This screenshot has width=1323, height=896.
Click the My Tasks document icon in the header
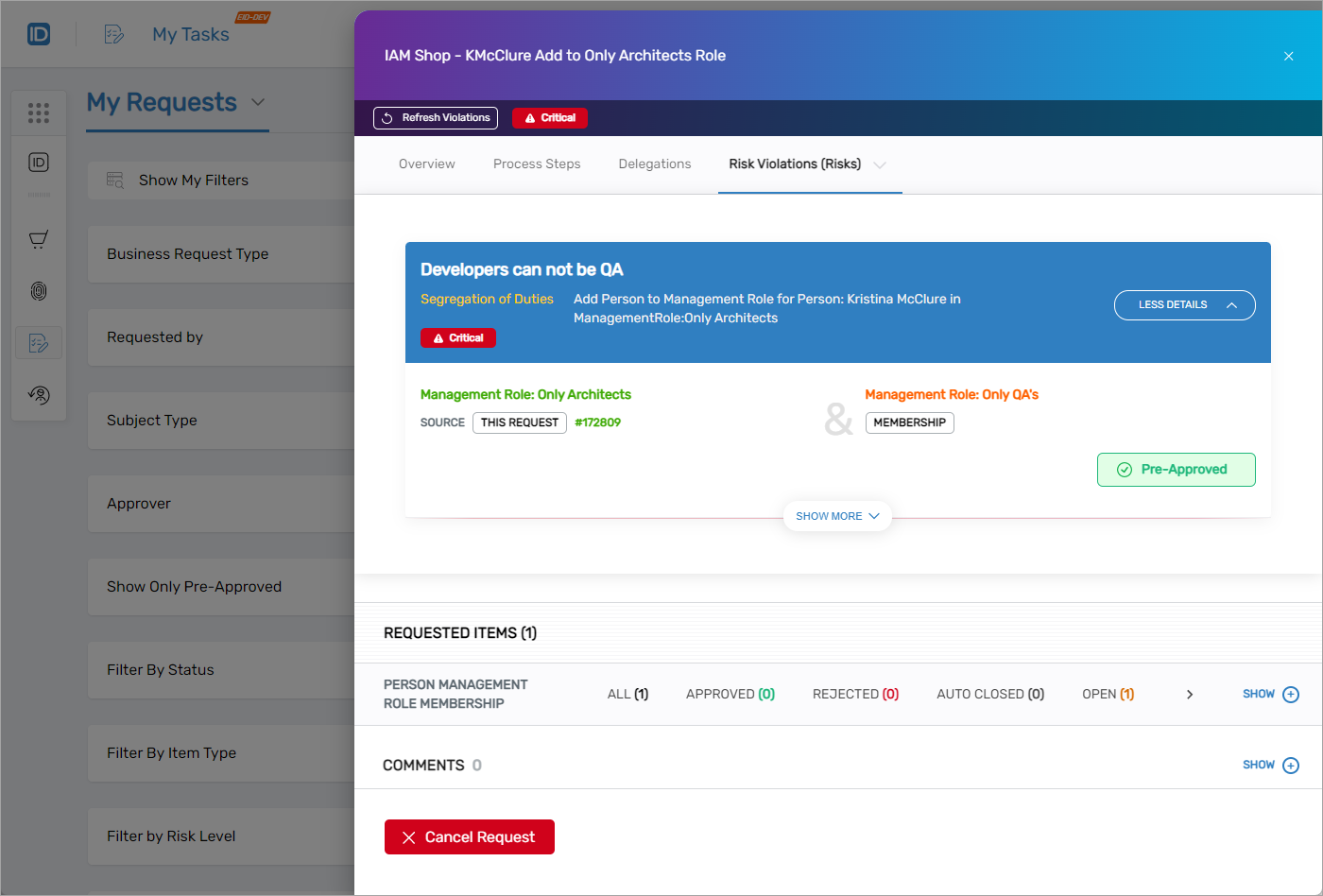pyautogui.click(x=113, y=33)
